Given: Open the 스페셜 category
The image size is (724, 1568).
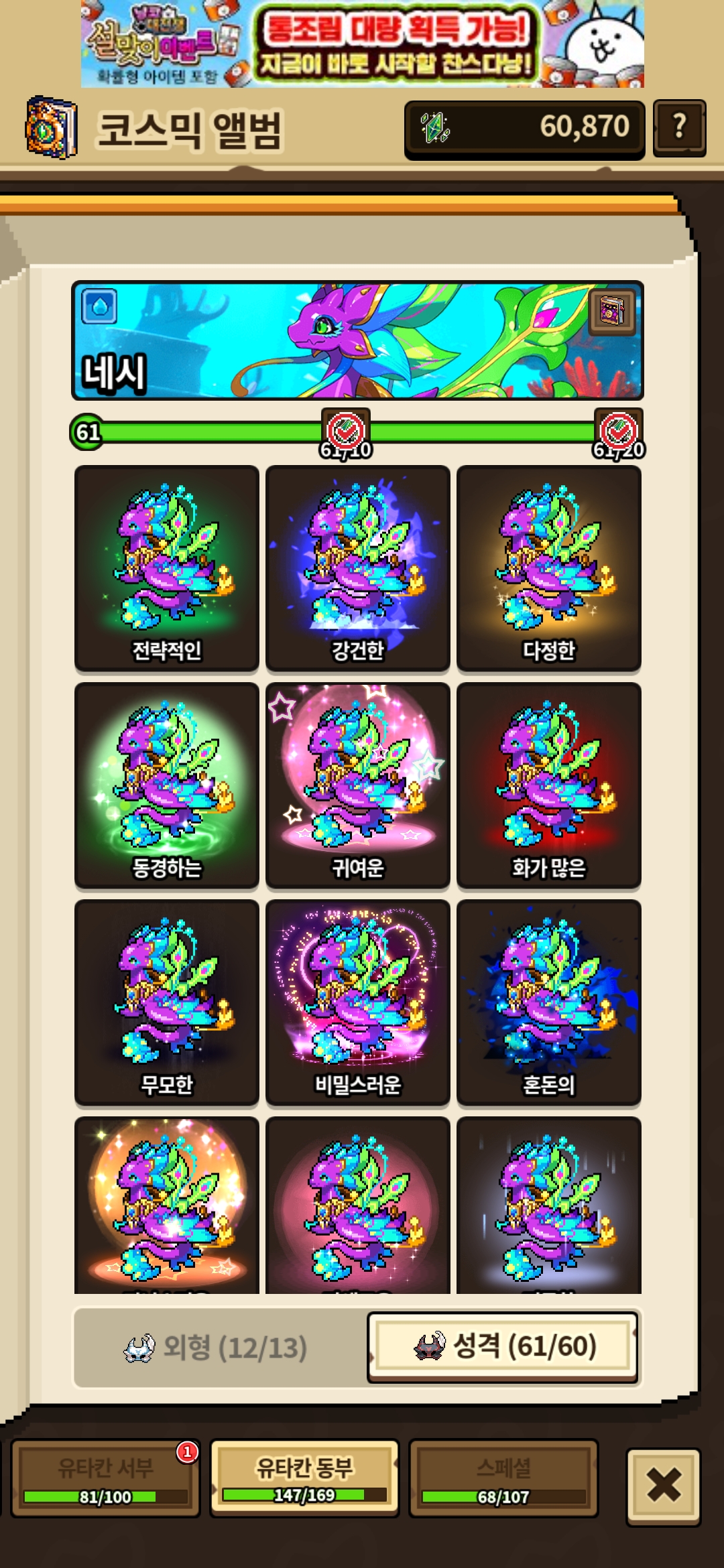Looking at the screenshot, I should pyautogui.click(x=503, y=1478).
